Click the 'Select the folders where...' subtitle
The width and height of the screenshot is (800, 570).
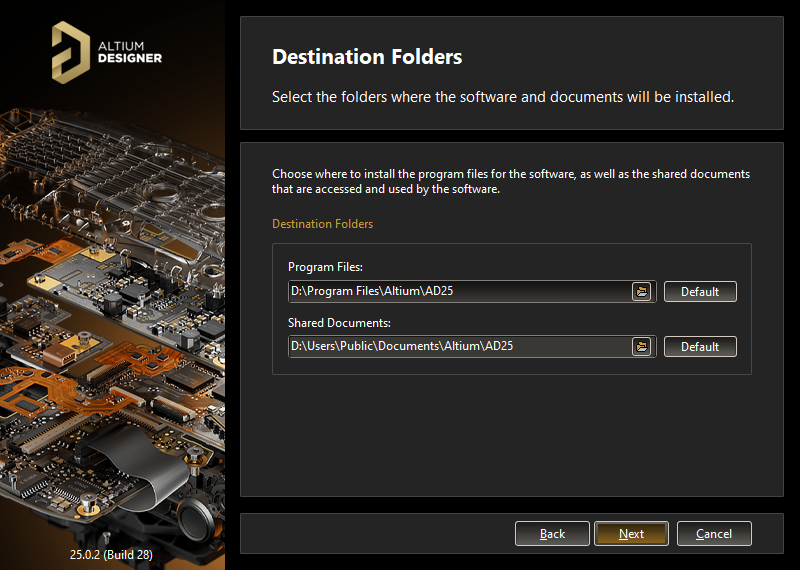pyautogui.click(x=503, y=97)
